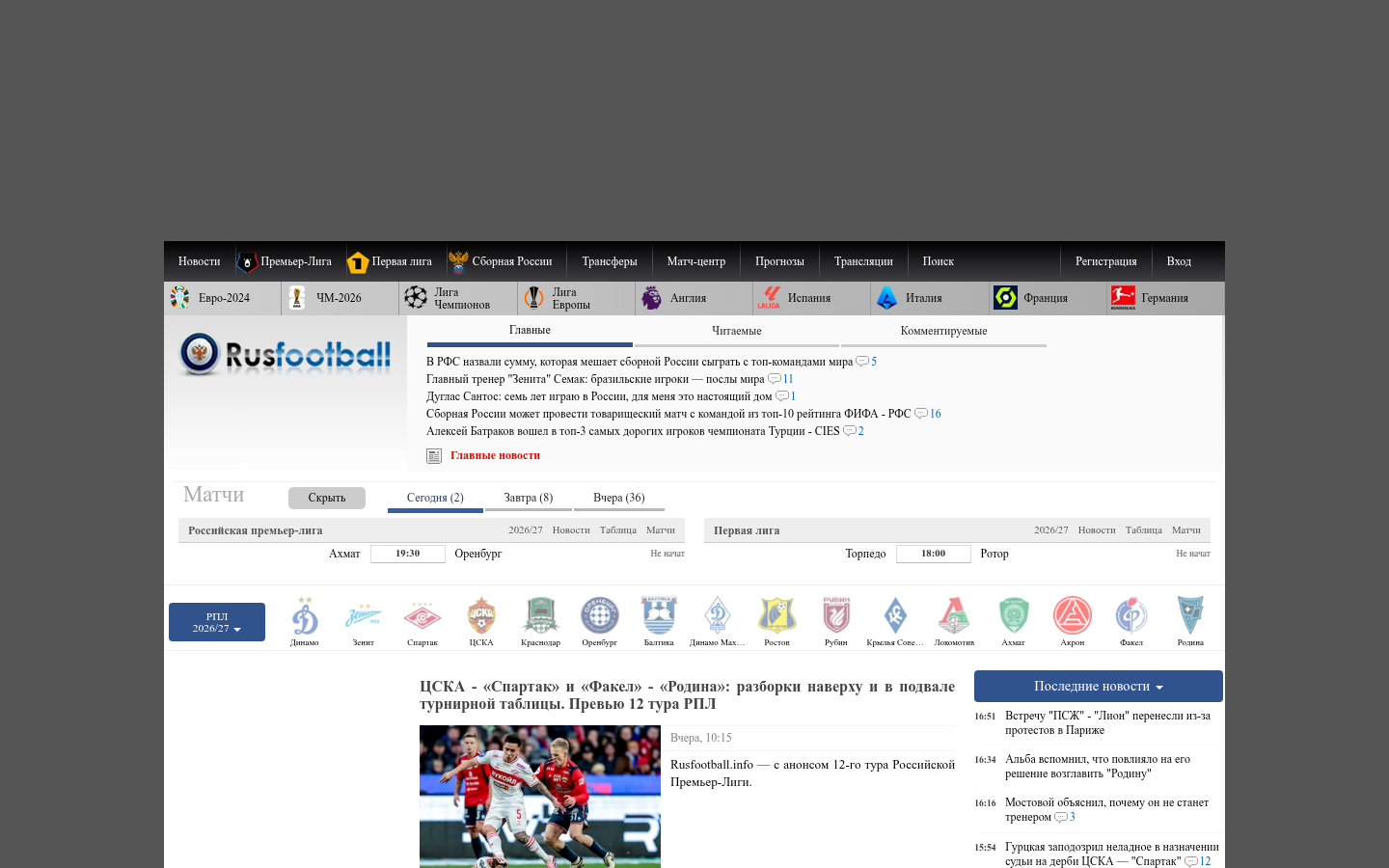Go to the Rusfootball home logo
The height and width of the screenshot is (868, 1389).
pyautogui.click(x=286, y=354)
